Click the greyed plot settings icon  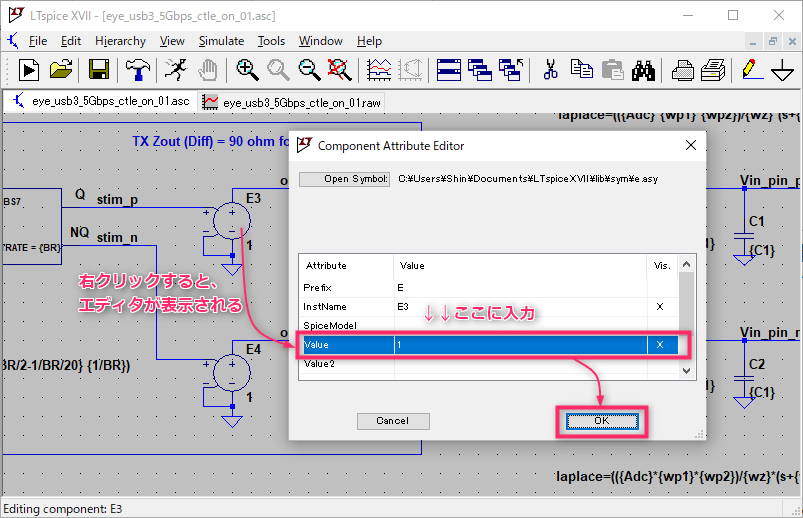pyautogui.click(x=410, y=70)
